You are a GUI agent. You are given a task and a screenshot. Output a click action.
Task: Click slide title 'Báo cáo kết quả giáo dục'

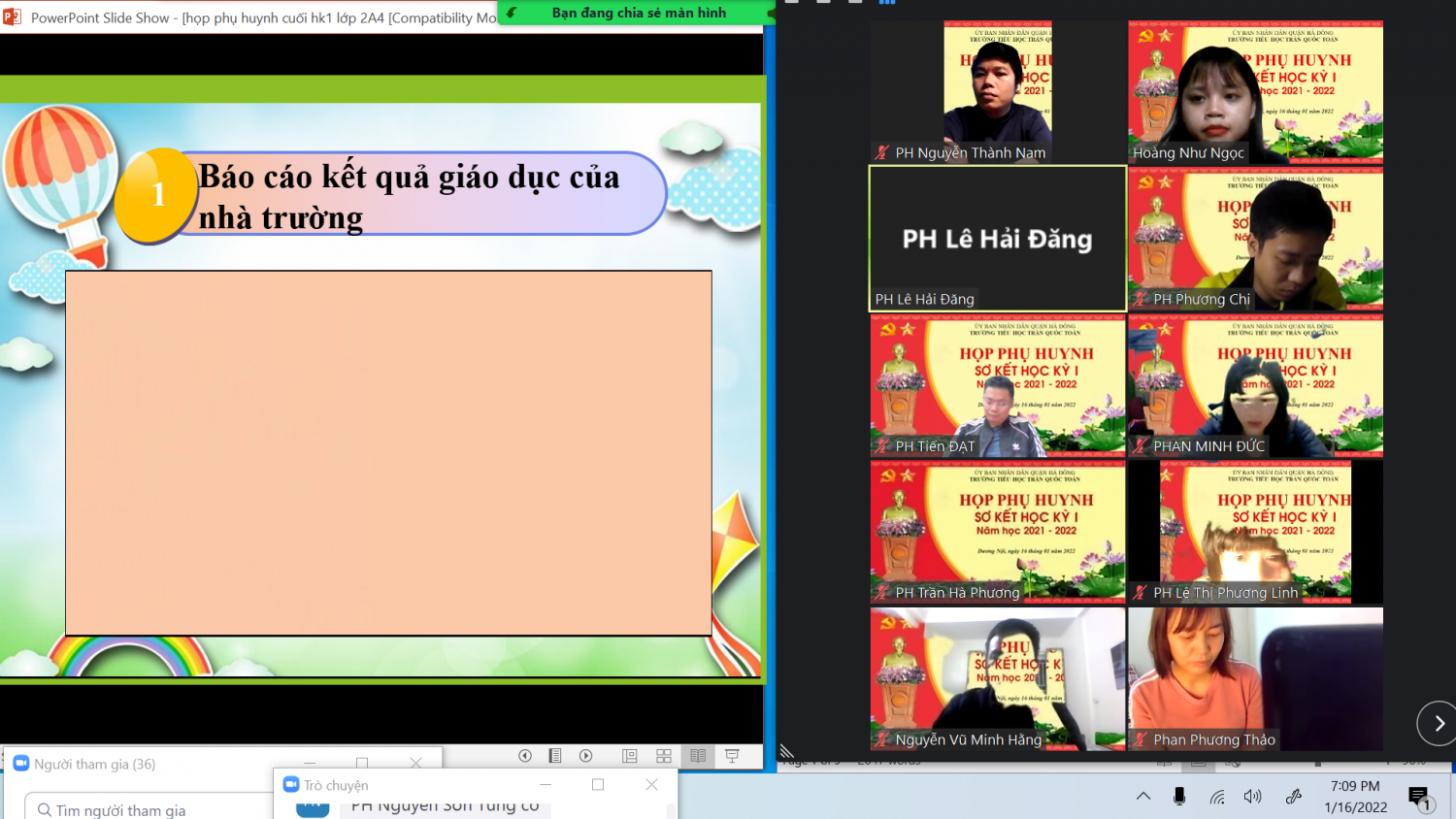(409, 197)
